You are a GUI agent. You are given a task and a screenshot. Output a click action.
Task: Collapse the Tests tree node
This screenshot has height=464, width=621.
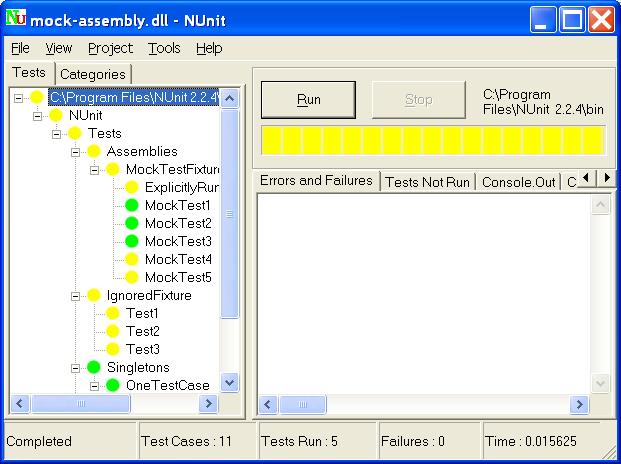(x=56, y=134)
